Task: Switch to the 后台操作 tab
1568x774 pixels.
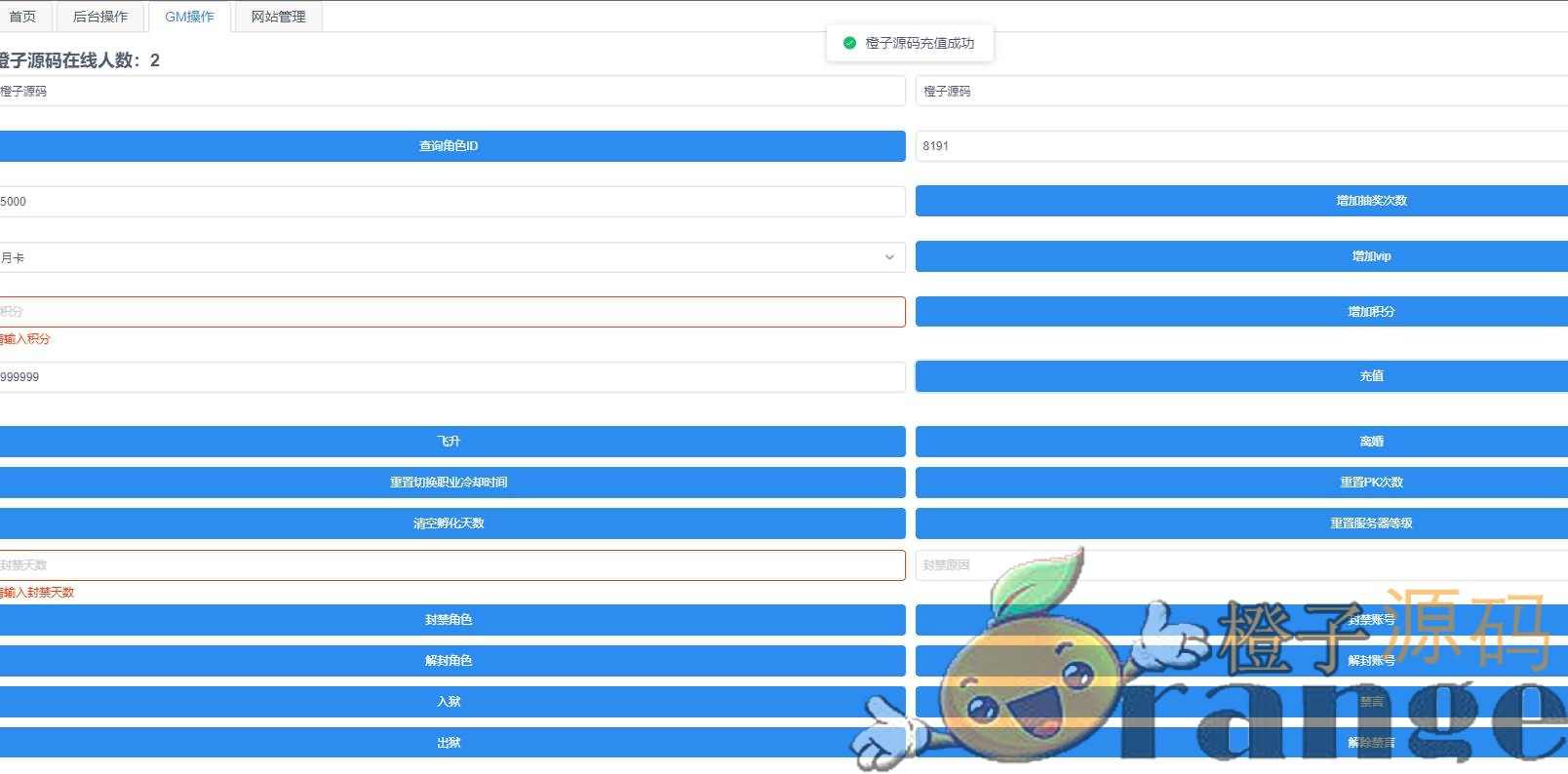Action: pyautogui.click(x=100, y=17)
